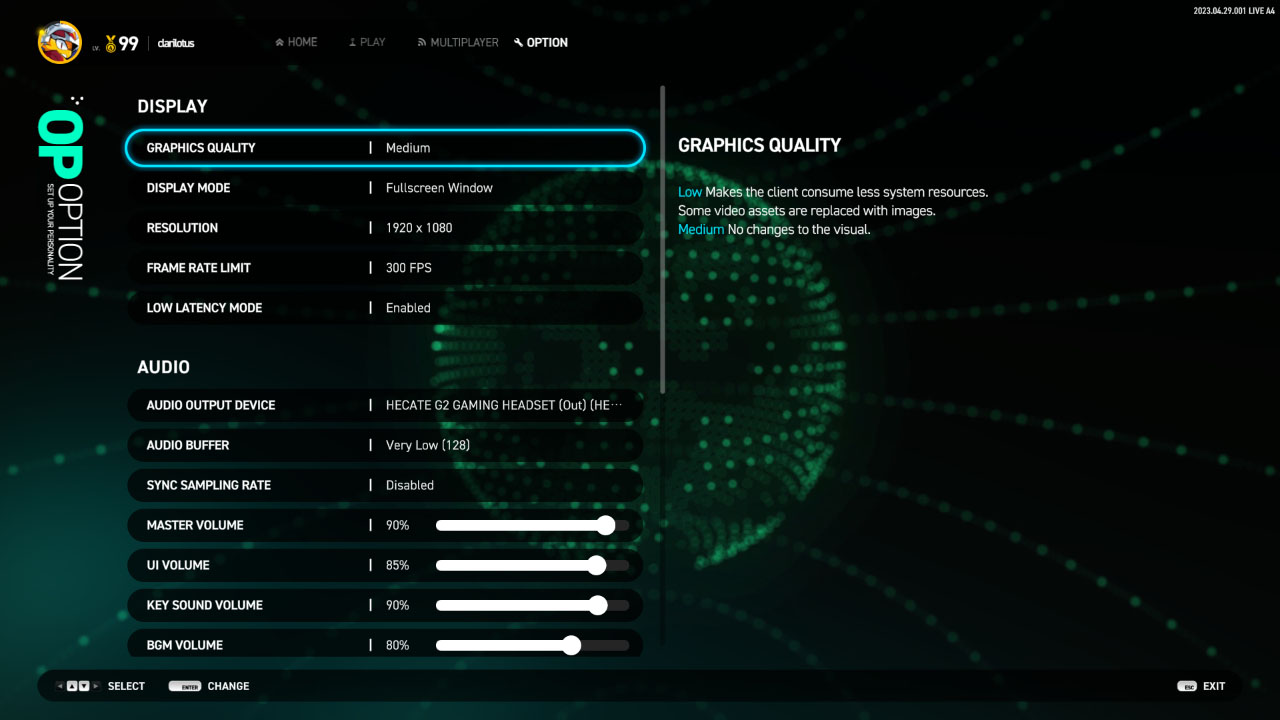Change the Resolution setting row
This screenshot has height=720, width=1280.
[x=385, y=228]
